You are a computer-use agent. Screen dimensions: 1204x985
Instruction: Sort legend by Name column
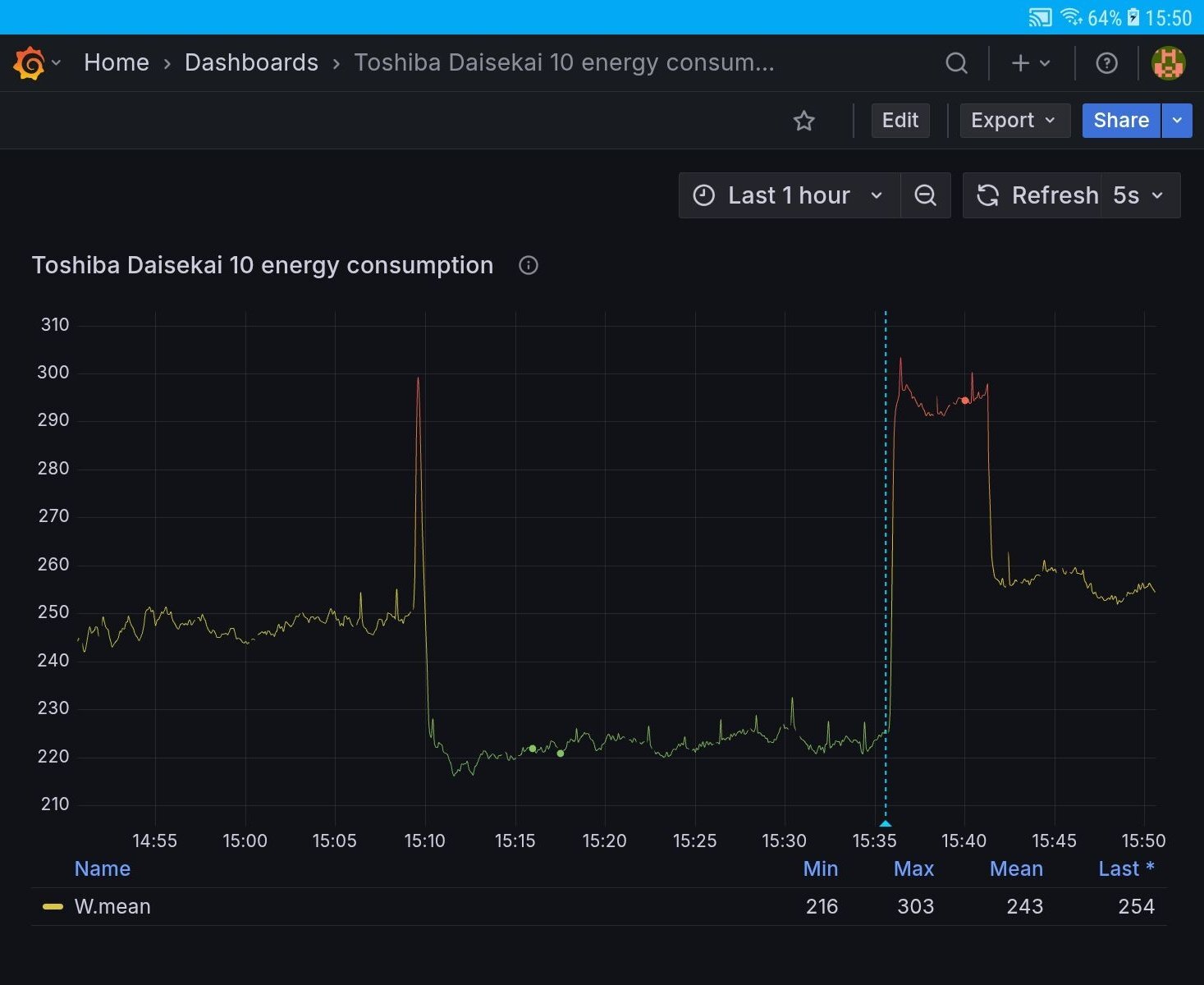(x=103, y=868)
